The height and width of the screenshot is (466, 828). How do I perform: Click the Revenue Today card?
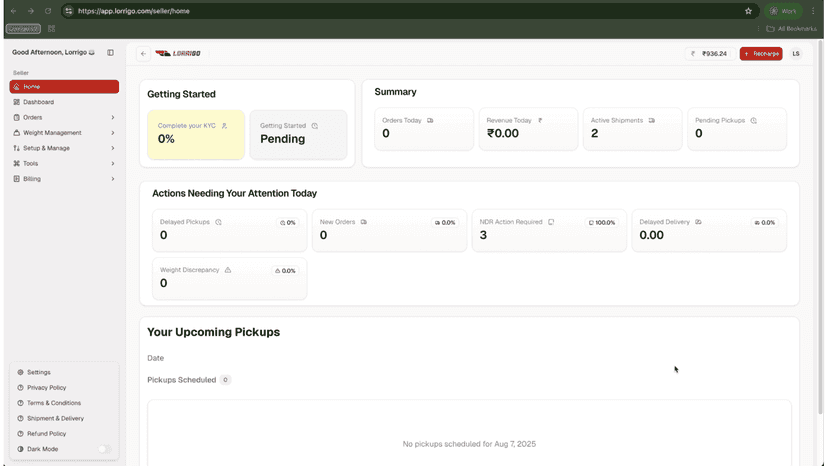pos(528,129)
